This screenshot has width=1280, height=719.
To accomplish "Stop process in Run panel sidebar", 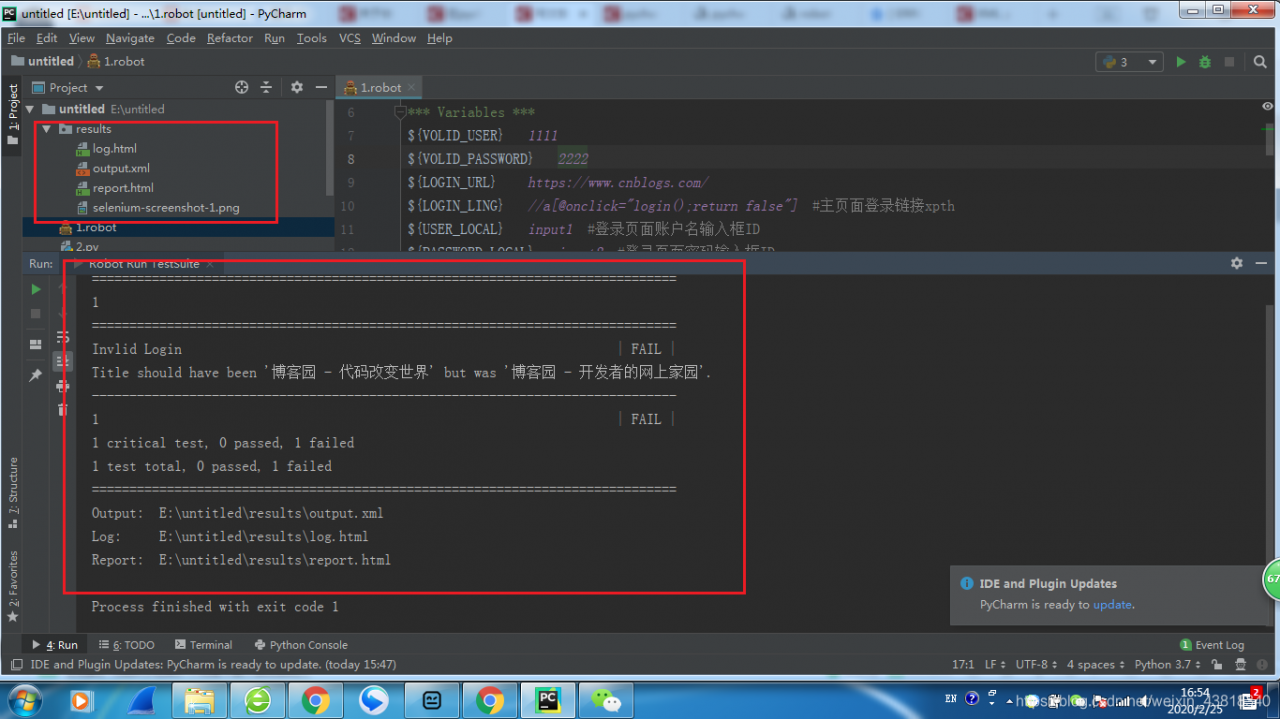I will coord(36,314).
